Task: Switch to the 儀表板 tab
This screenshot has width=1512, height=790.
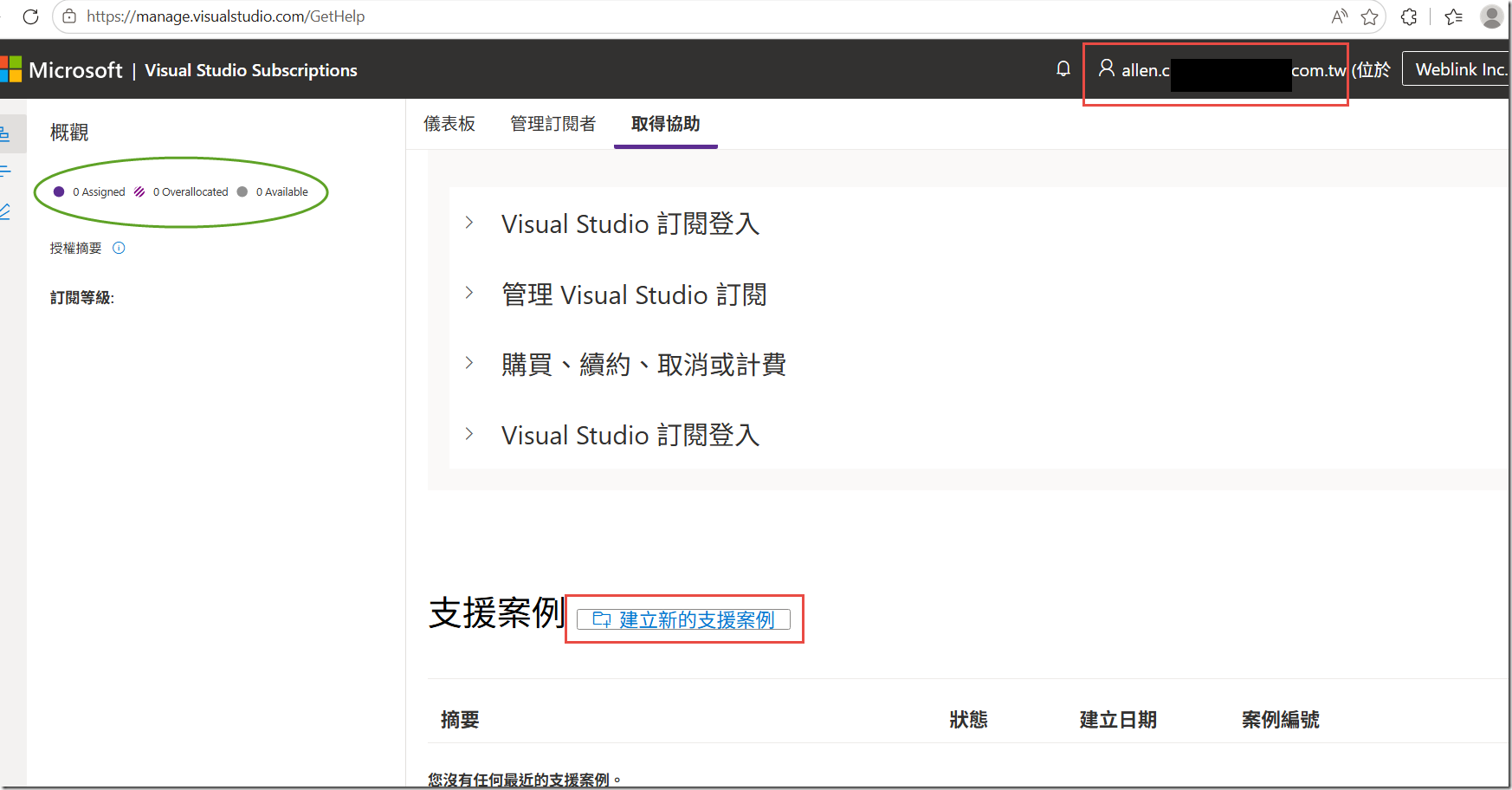Action: tap(449, 124)
